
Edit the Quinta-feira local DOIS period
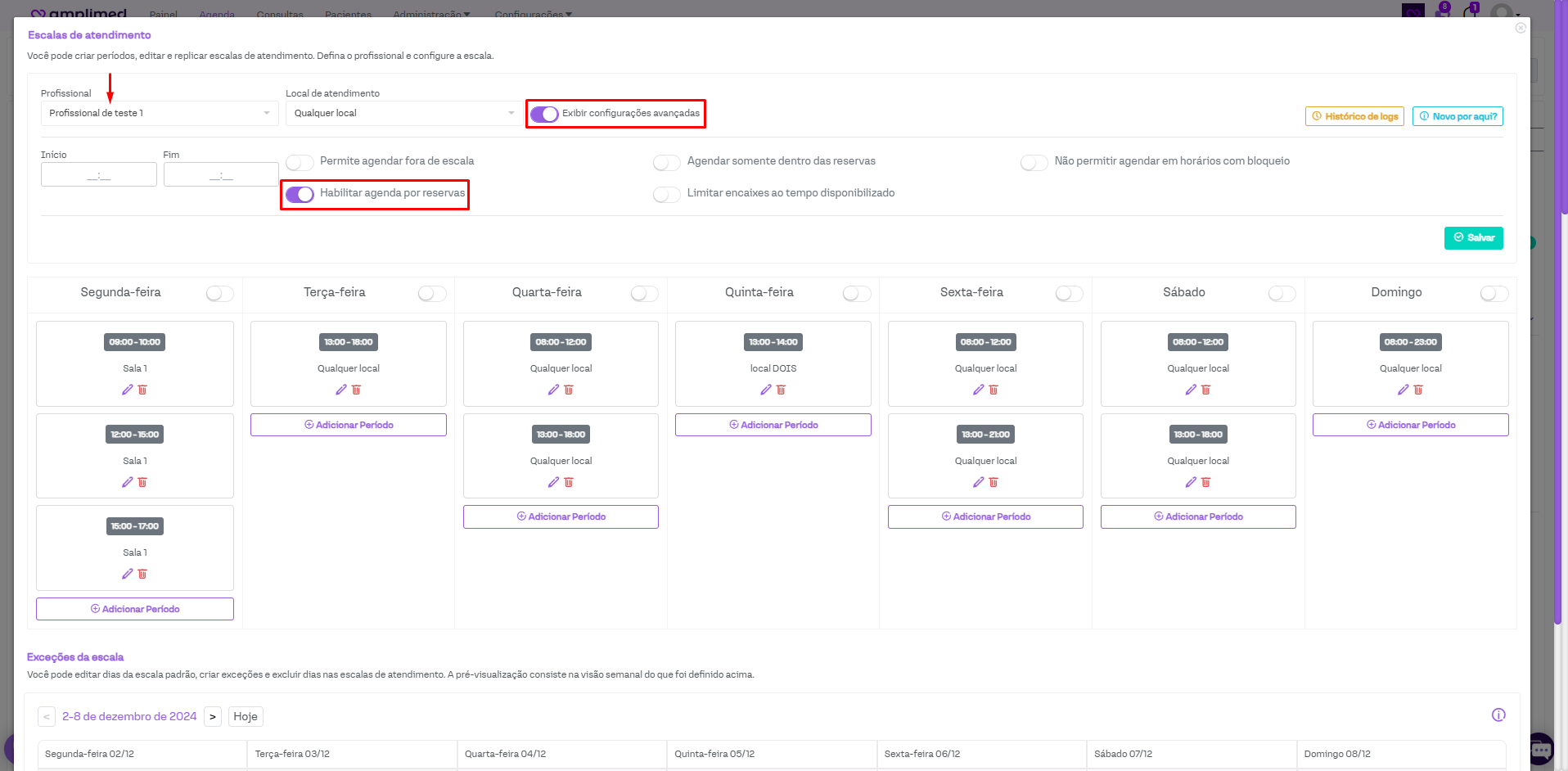pos(766,390)
